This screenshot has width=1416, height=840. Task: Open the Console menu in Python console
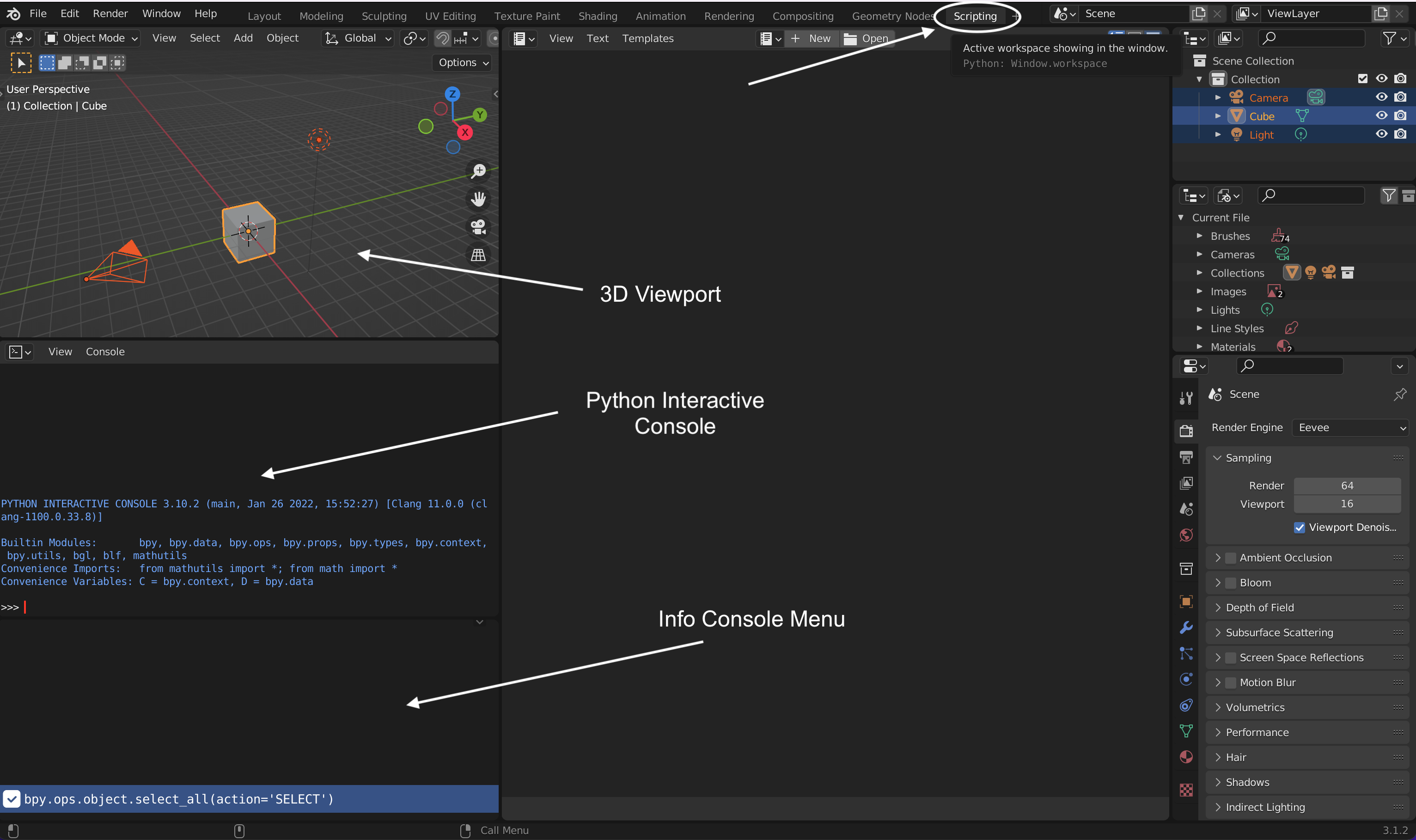click(105, 352)
